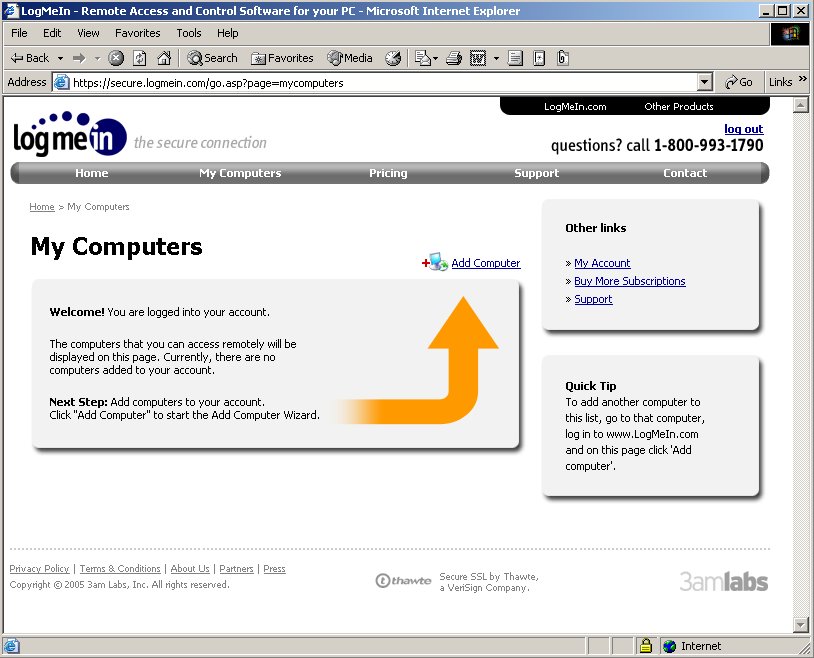This screenshot has height=658, width=814.
Task: Open the About Us footer link
Action: [190, 569]
